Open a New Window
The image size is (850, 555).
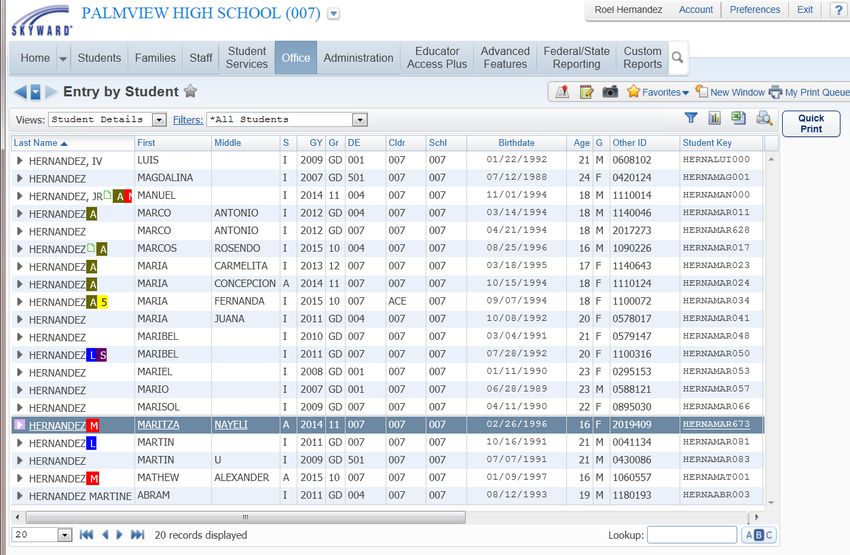point(730,92)
